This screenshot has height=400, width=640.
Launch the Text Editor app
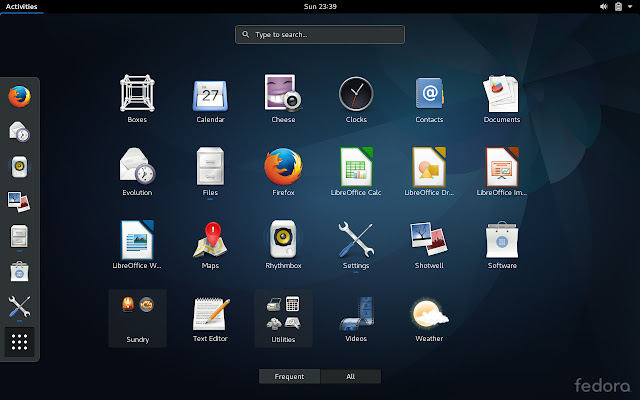(x=210, y=318)
